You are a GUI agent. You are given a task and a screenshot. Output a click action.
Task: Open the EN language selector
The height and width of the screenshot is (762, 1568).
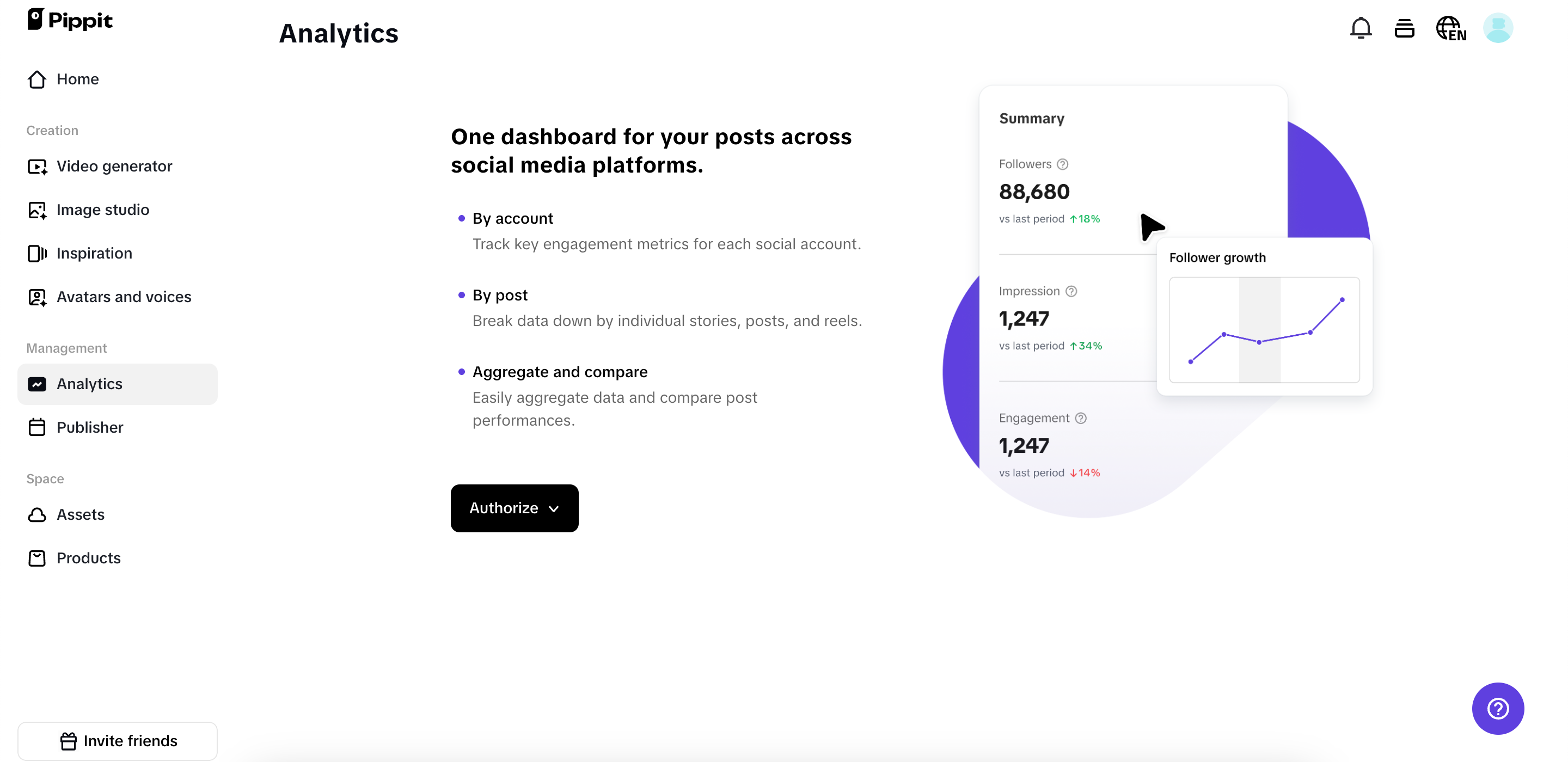pos(1451,28)
